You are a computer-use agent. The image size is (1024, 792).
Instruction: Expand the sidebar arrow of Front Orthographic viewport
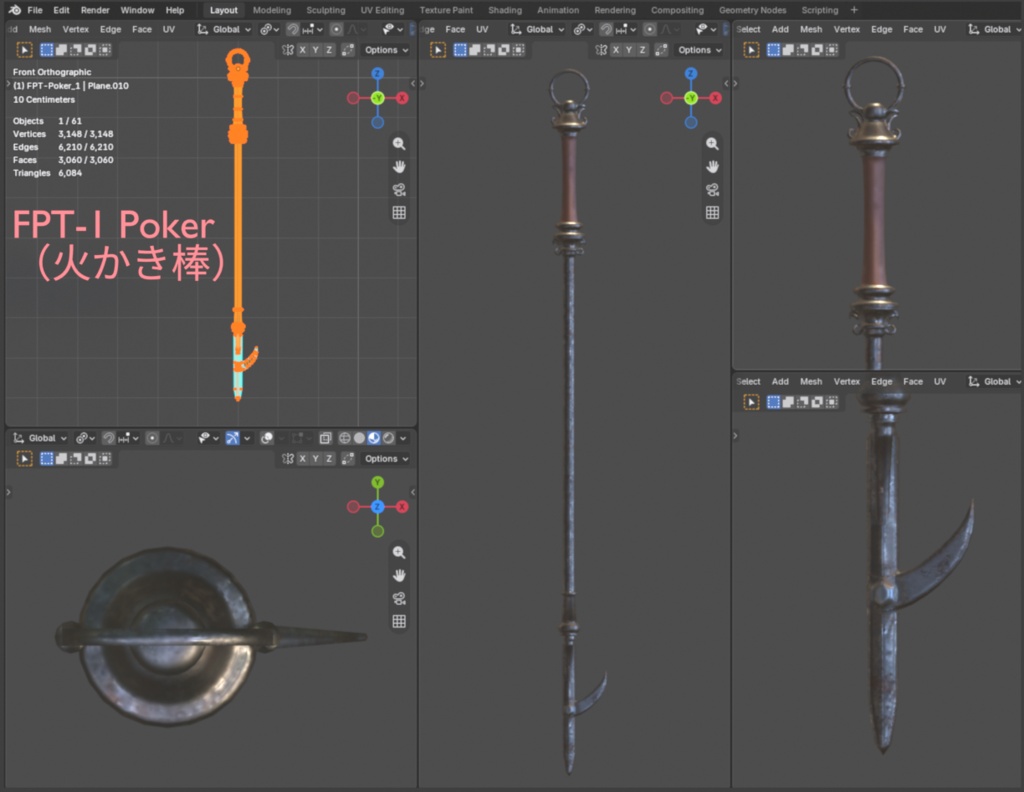tap(413, 84)
